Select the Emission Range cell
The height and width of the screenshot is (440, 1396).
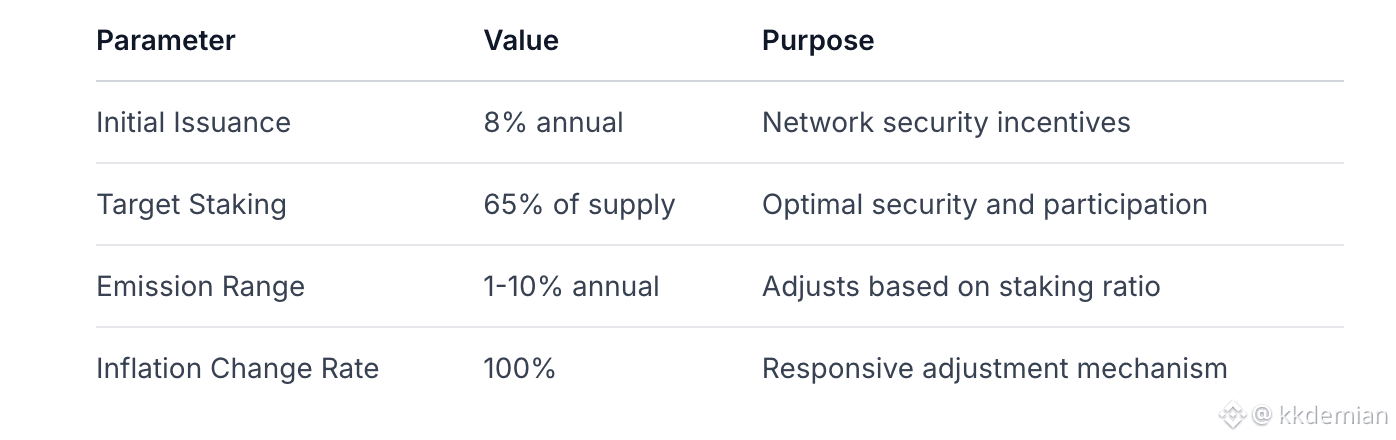point(200,286)
